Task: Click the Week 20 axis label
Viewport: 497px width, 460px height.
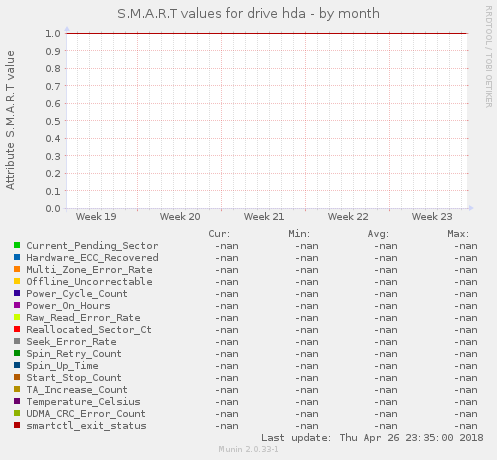Action: tap(180, 217)
